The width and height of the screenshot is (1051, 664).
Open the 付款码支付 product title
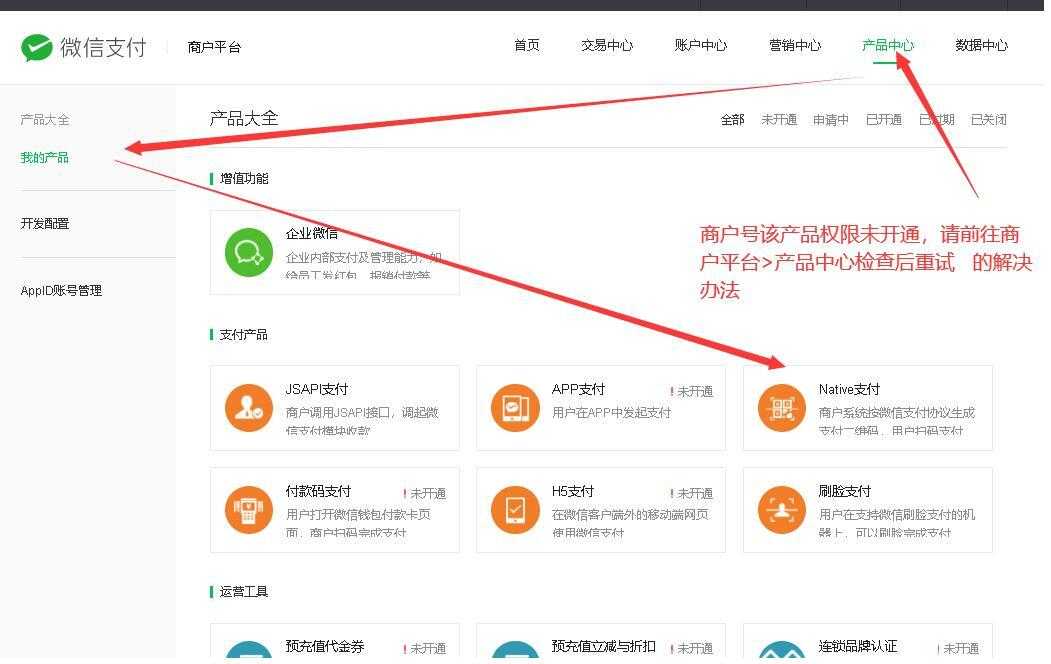318,491
